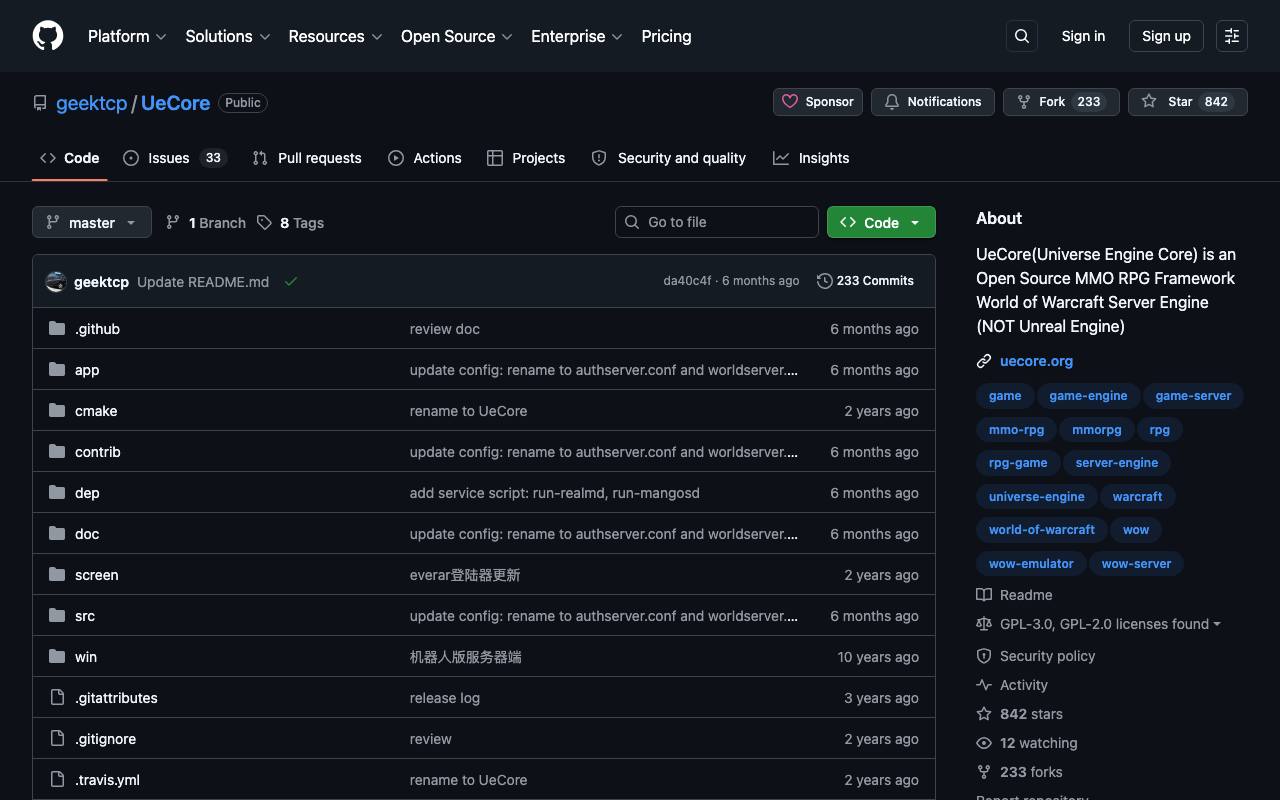Click the folder icon next to win
Screen dimensions: 1280x800
pyautogui.click(x=57, y=656)
